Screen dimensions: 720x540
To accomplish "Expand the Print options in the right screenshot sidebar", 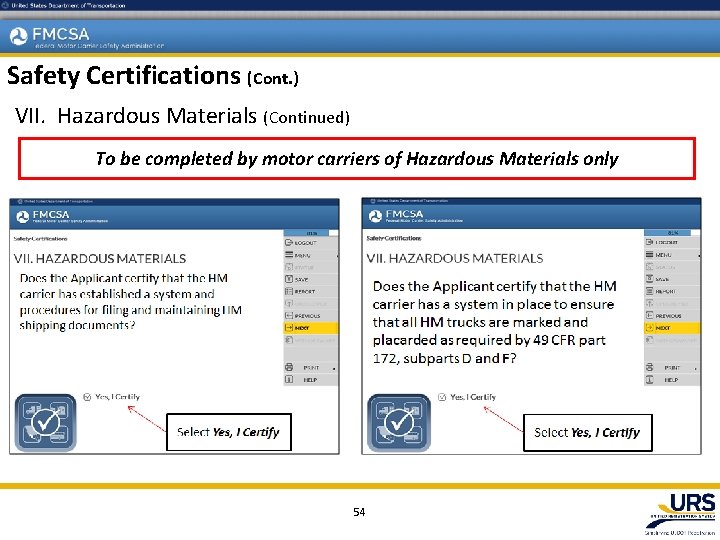I will [x=671, y=367].
